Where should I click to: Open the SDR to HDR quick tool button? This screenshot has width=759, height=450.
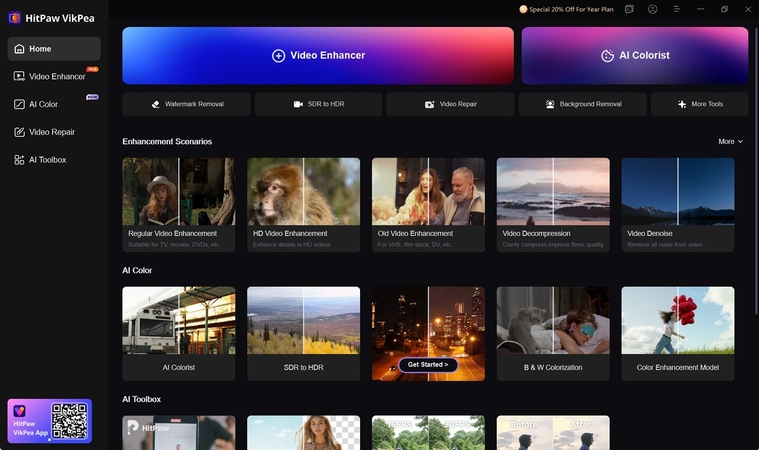pyautogui.click(x=319, y=104)
